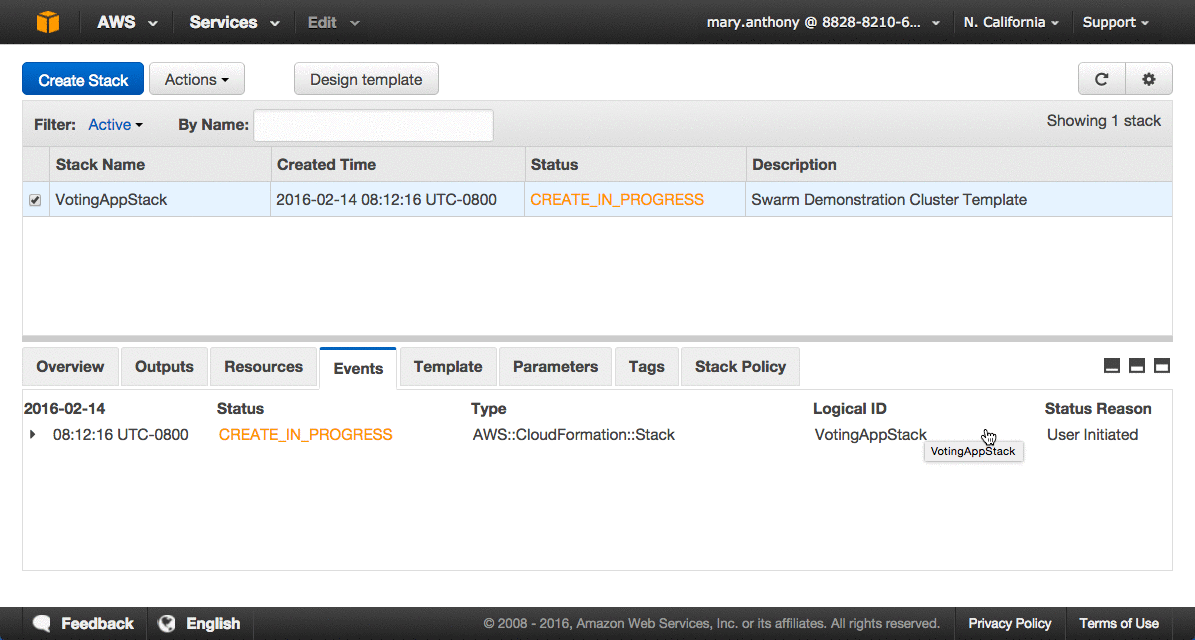Screen dimensions: 1195x640
Task: Uncheck the VotingAppStack checkbox
Action: coord(36,200)
